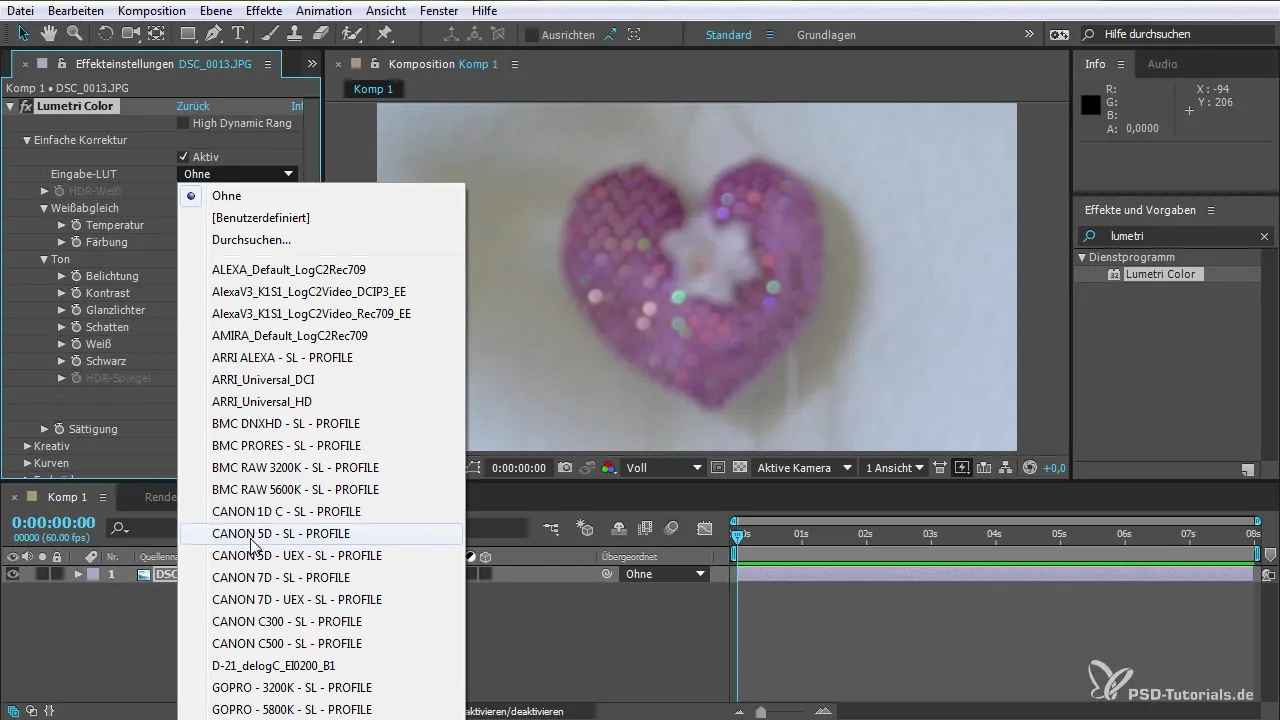Select the Lumetri Color effect preset
1280x720 pixels.
(x=1159, y=274)
